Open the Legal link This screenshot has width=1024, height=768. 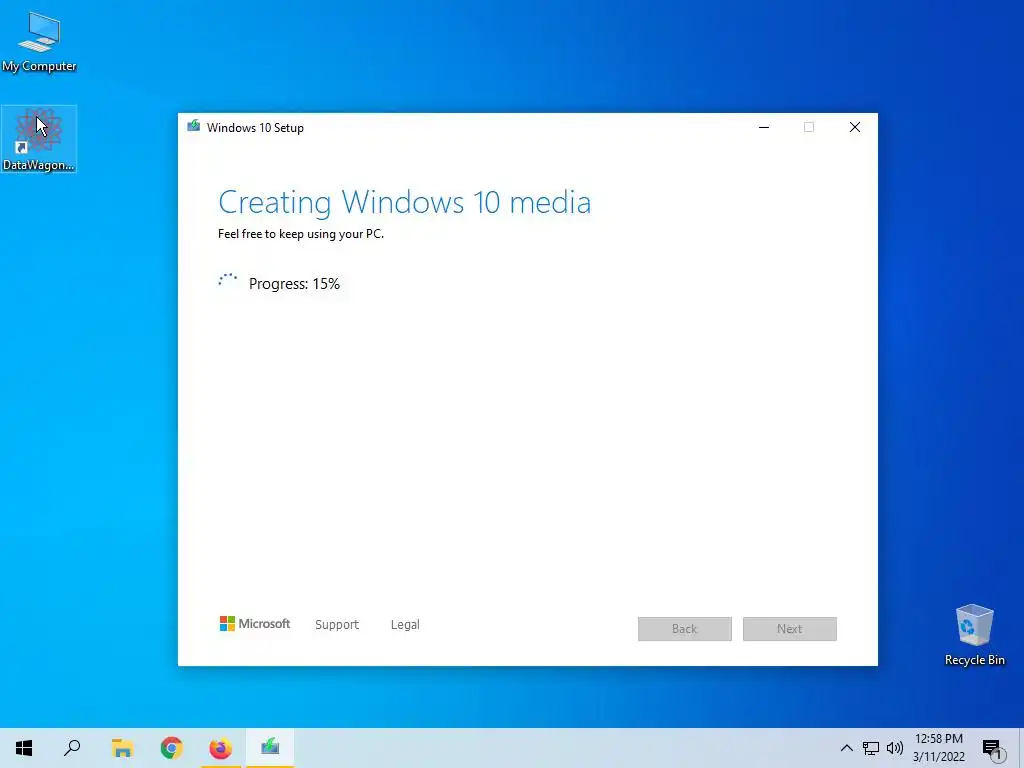point(405,624)
